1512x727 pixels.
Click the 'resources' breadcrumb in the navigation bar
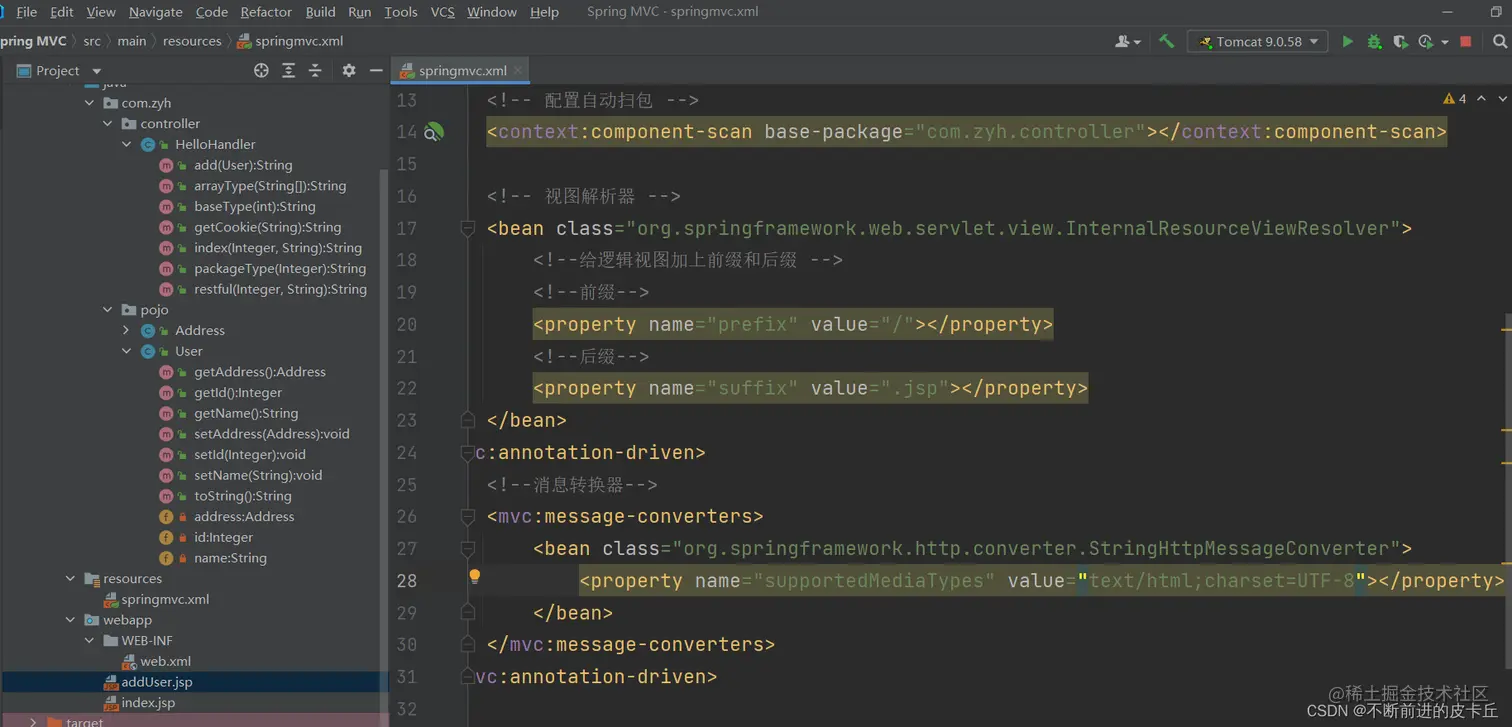pyautogui.click(x=192, y=41)
